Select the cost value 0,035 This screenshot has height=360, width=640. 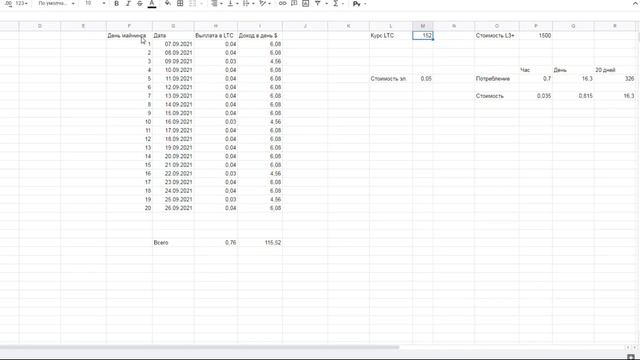536,96
